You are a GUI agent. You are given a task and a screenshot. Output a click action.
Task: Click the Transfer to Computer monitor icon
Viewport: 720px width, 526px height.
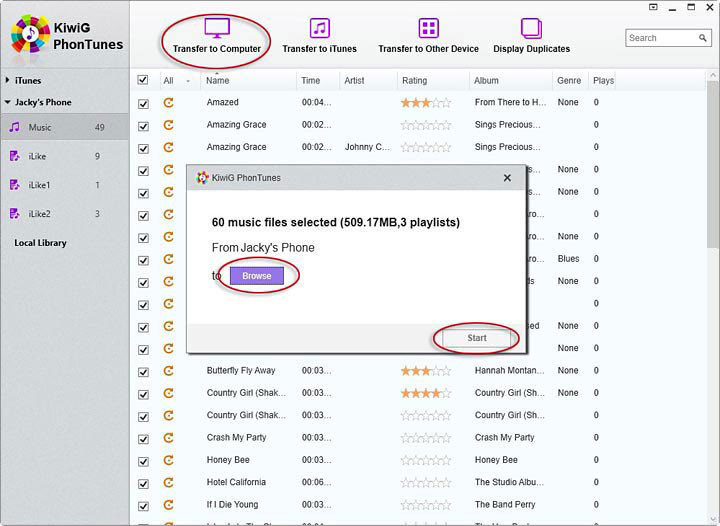217,28
